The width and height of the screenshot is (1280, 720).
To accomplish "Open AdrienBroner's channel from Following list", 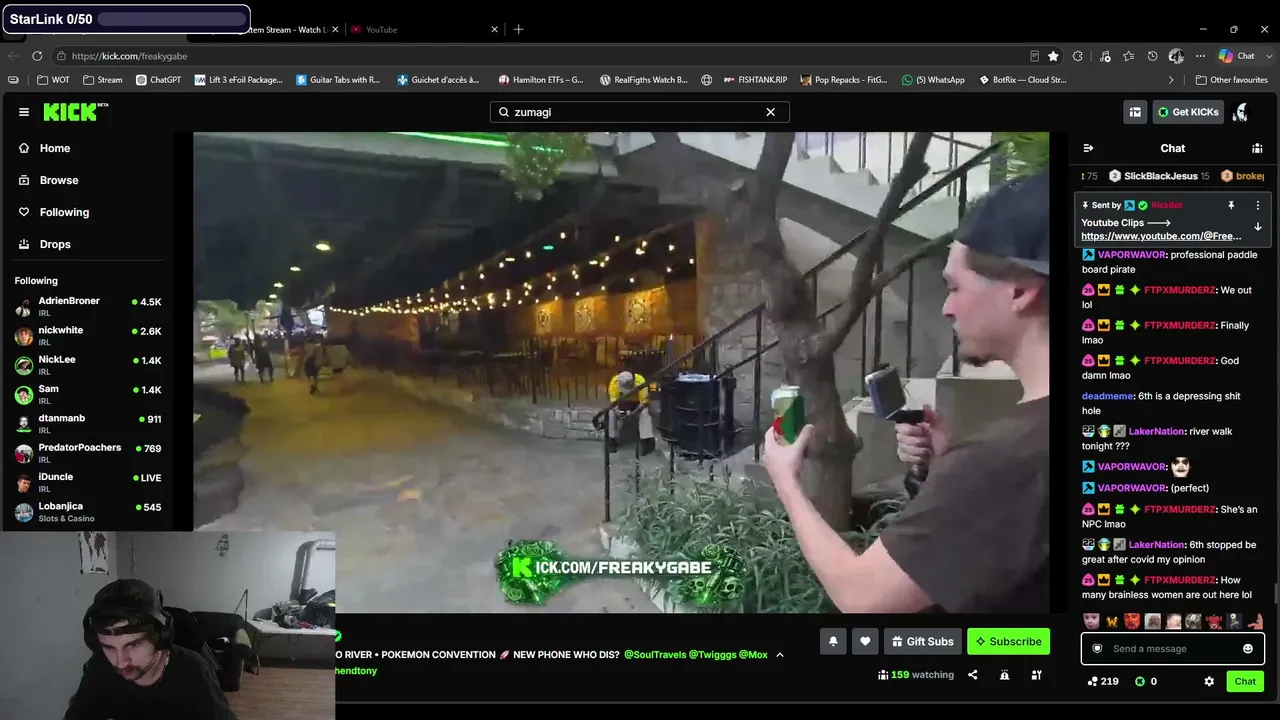I will pos(88,307).
